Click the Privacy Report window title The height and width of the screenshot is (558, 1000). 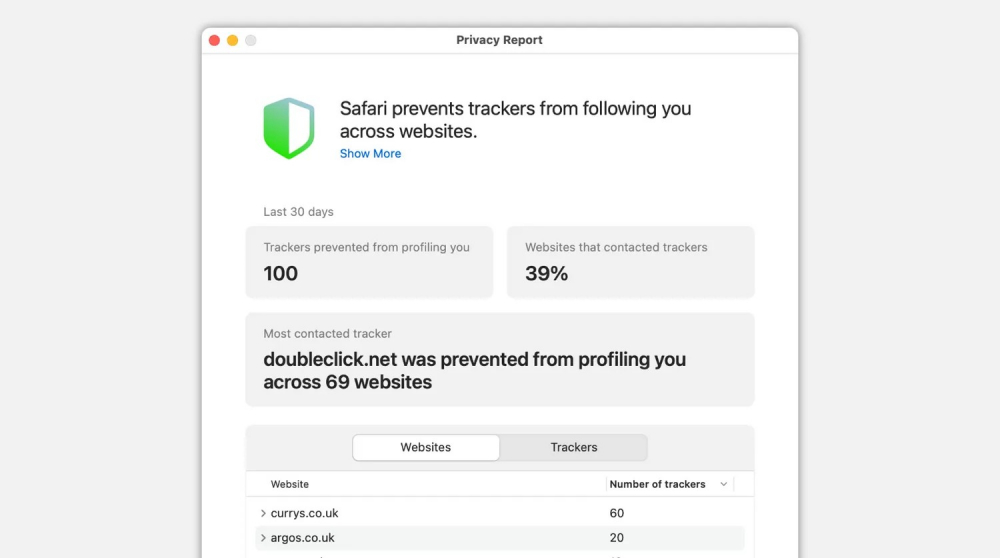[499, 40]
